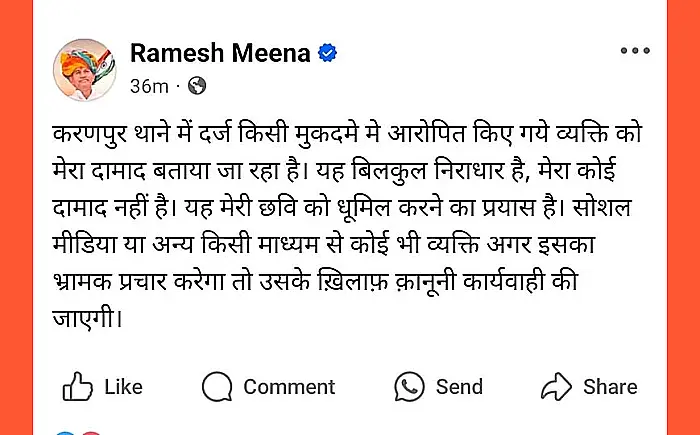
Task: Click the Comment speech bubble icon
Action: click(216, 386)
